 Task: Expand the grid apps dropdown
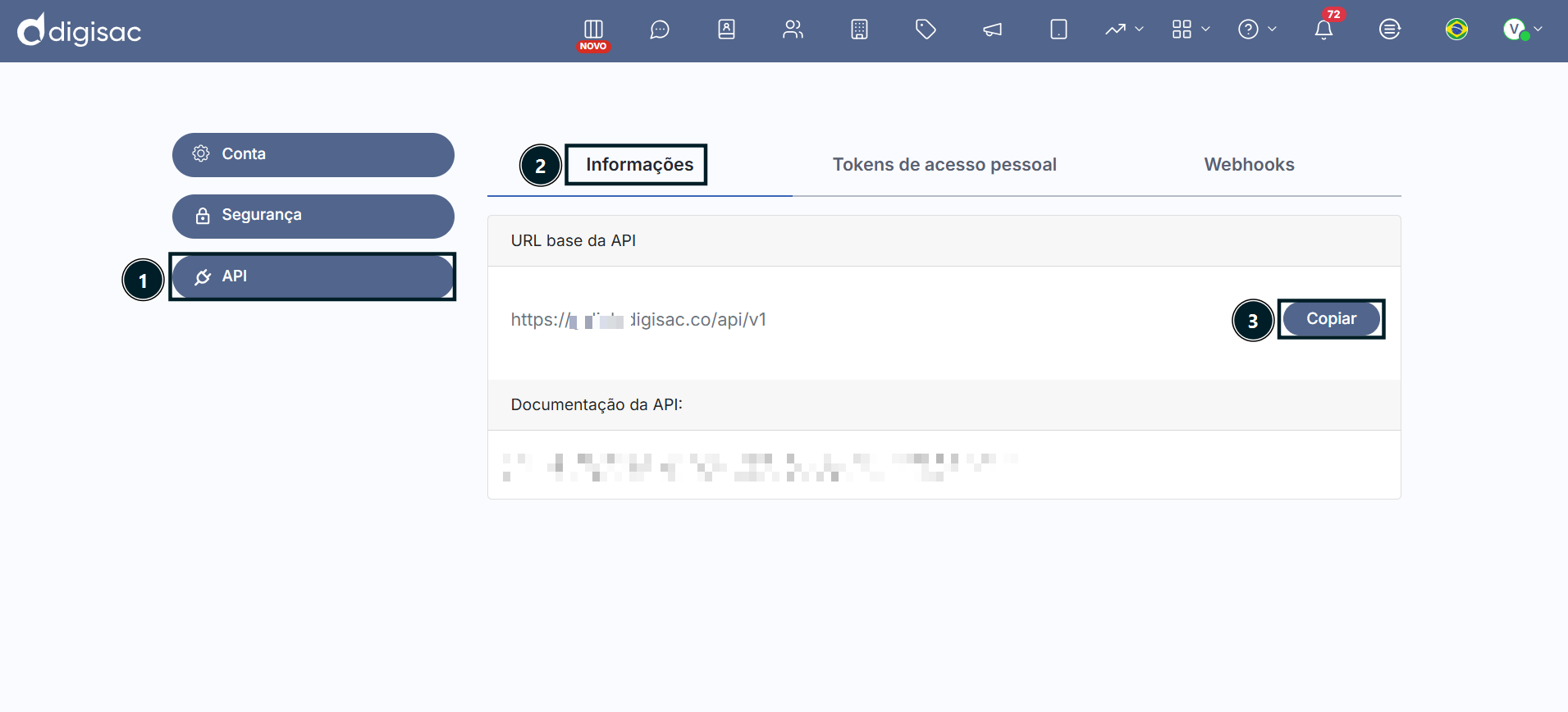click(x=1191, y=30)
